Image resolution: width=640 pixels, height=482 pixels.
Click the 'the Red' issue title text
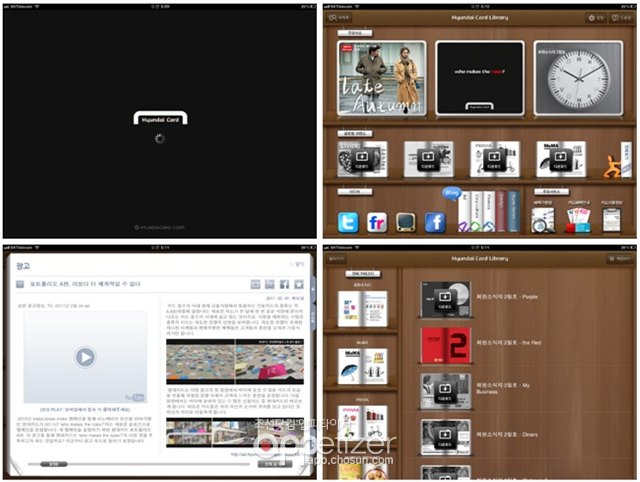(x=509, y=343)
